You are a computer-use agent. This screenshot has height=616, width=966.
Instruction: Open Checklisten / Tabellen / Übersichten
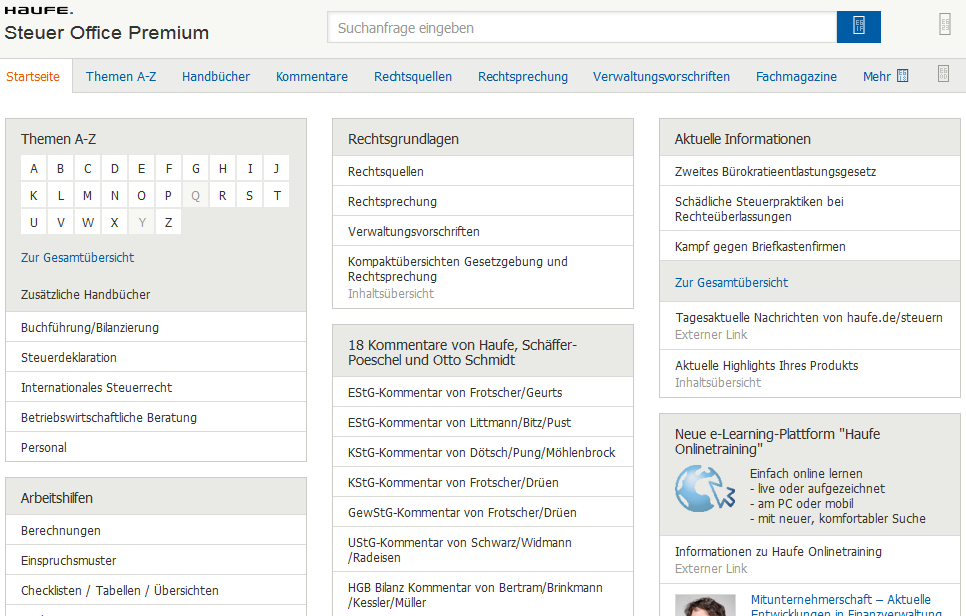click(156, 590)
